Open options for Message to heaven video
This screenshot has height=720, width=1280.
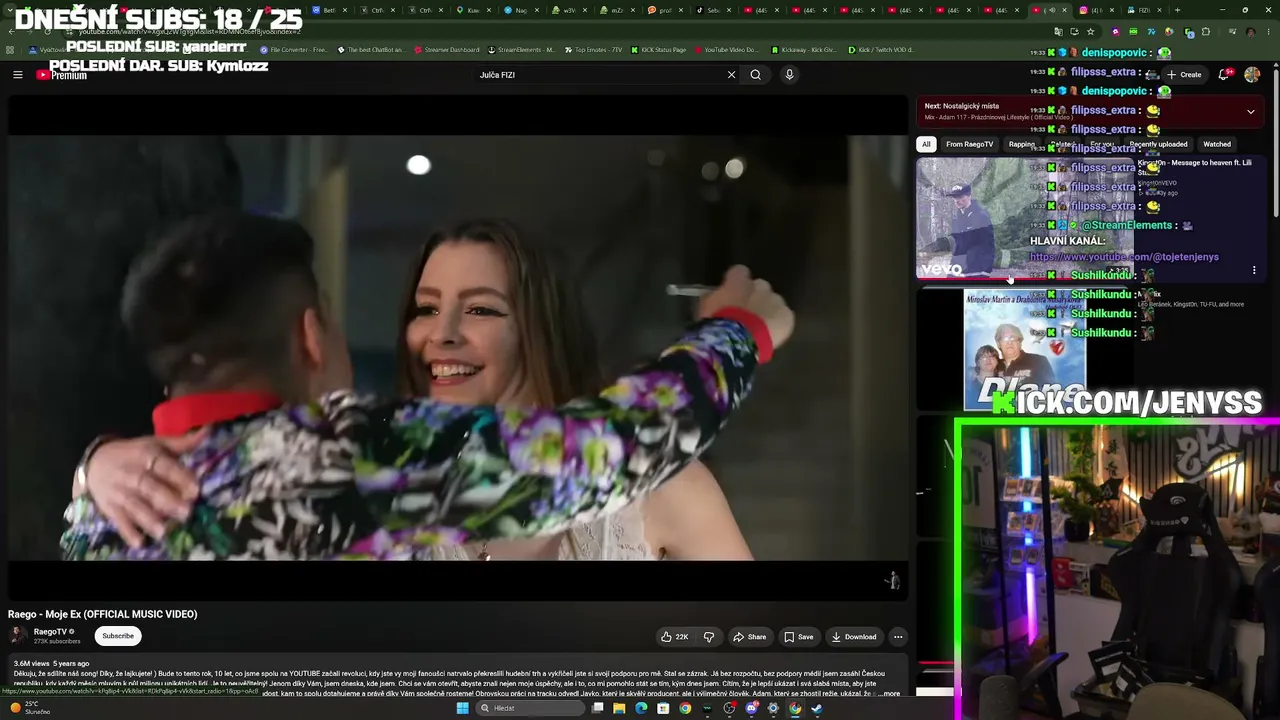tap(1254, 270)
